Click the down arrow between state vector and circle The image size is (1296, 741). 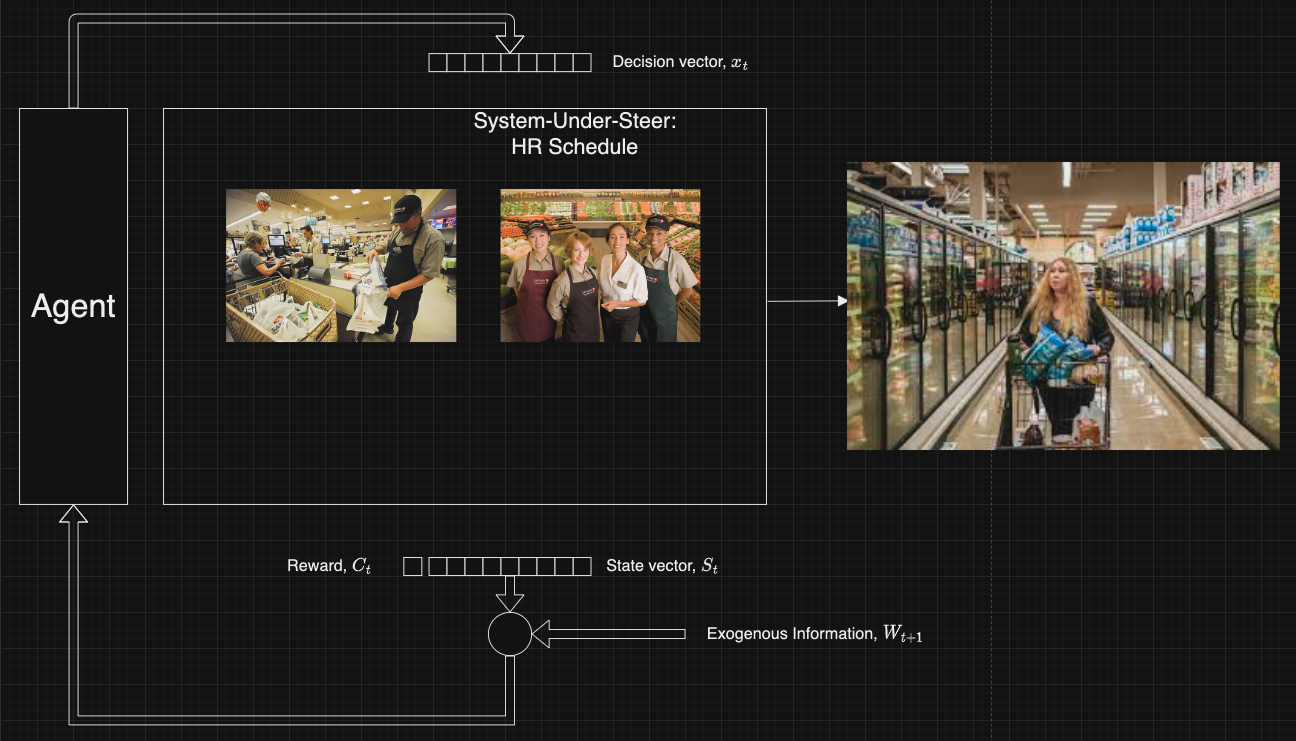tap(510, 594)
